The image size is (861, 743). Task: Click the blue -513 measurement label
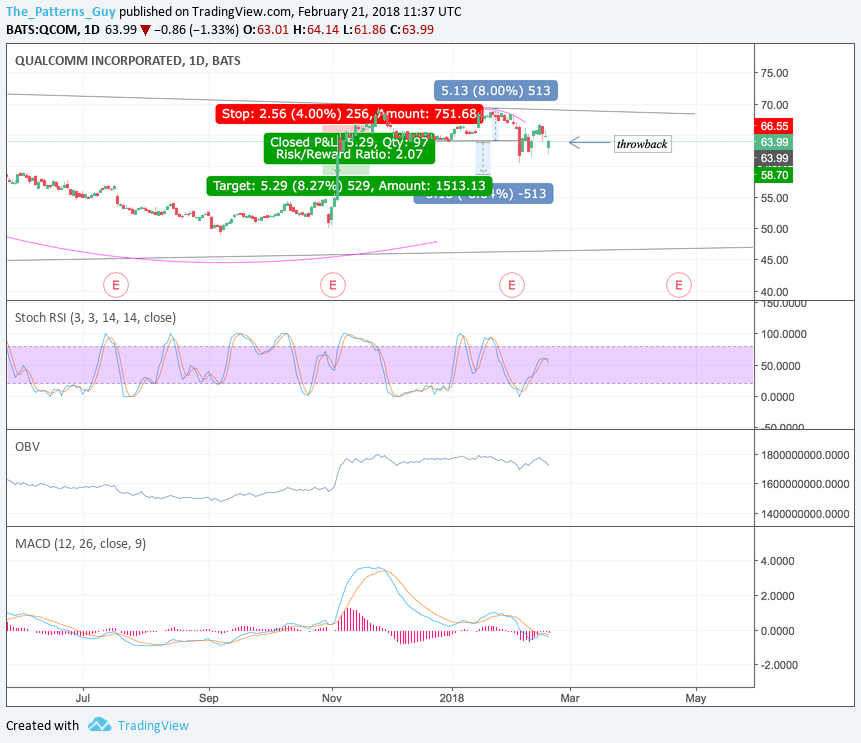click(x=523, y=194)
